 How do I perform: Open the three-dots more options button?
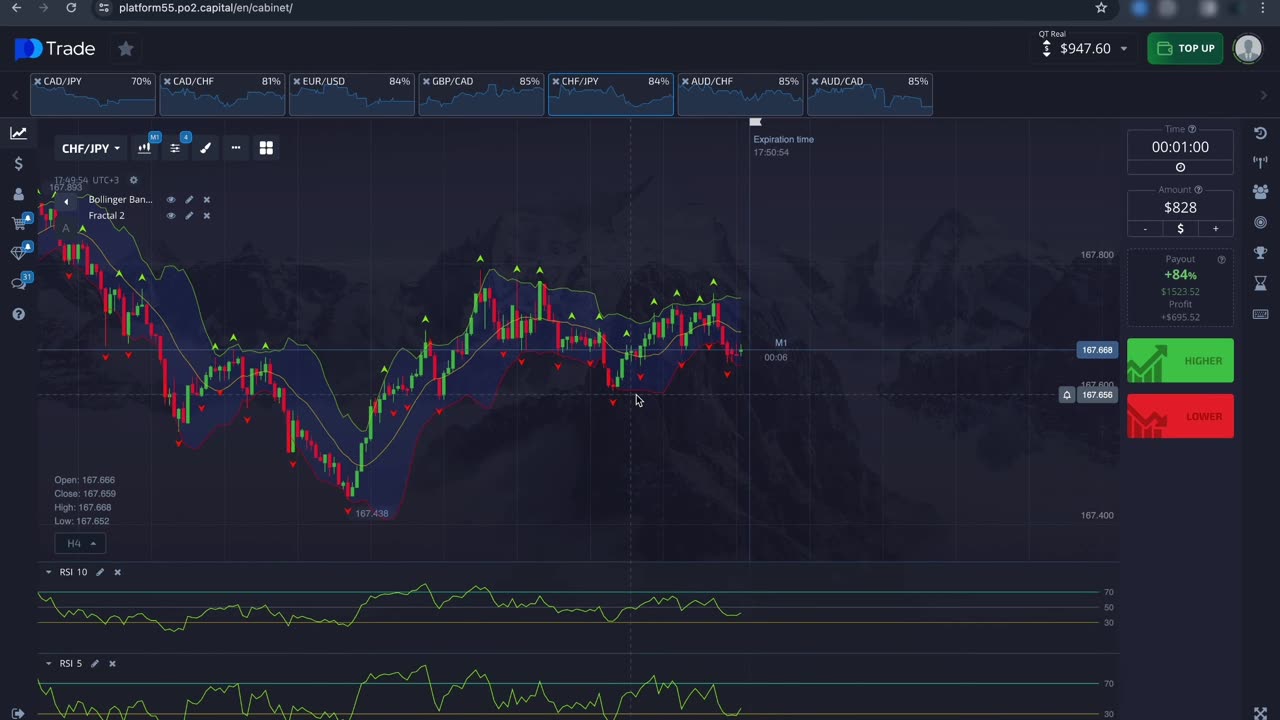click(236, 148)
